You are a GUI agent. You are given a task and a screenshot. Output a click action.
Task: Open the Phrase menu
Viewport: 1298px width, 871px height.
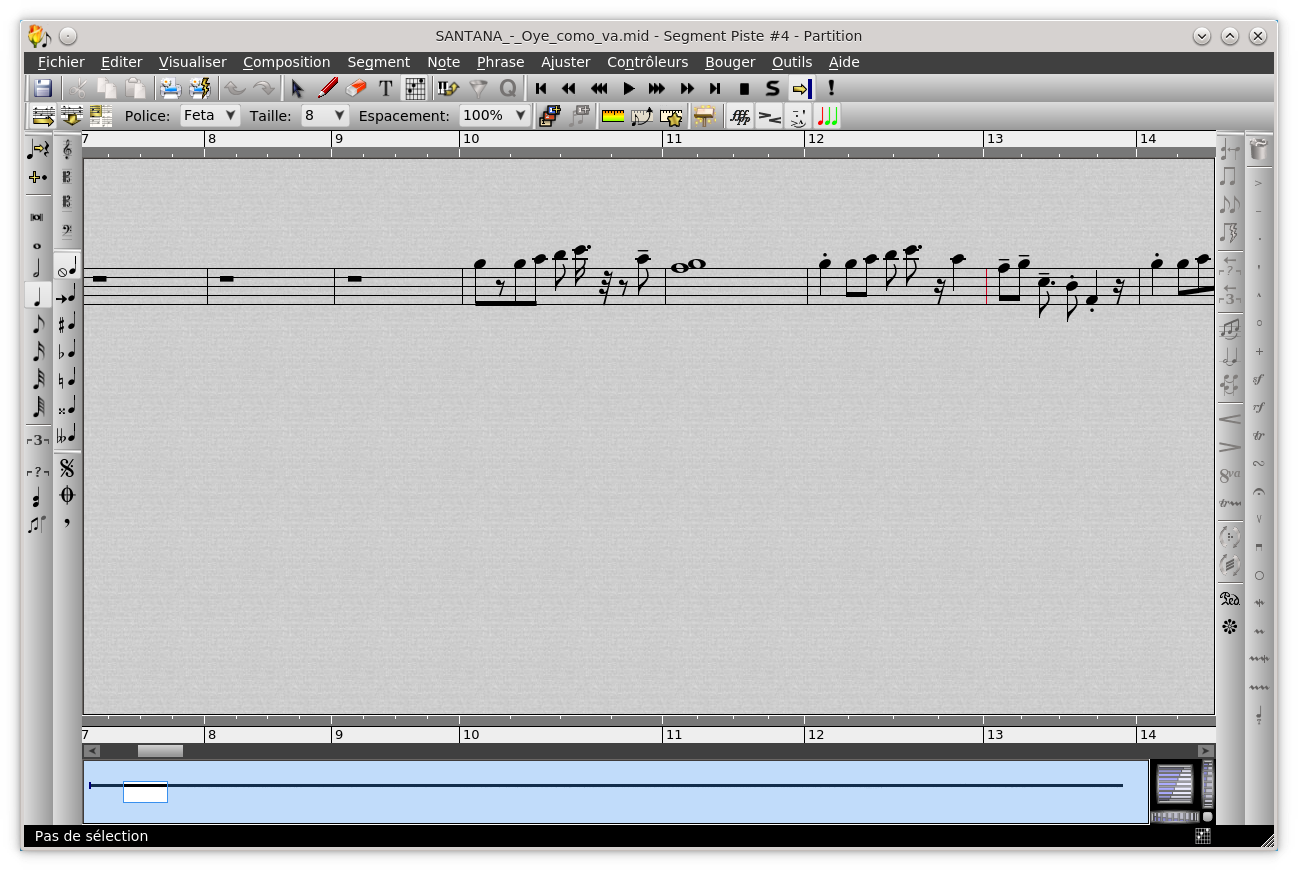tap(500, 62)
